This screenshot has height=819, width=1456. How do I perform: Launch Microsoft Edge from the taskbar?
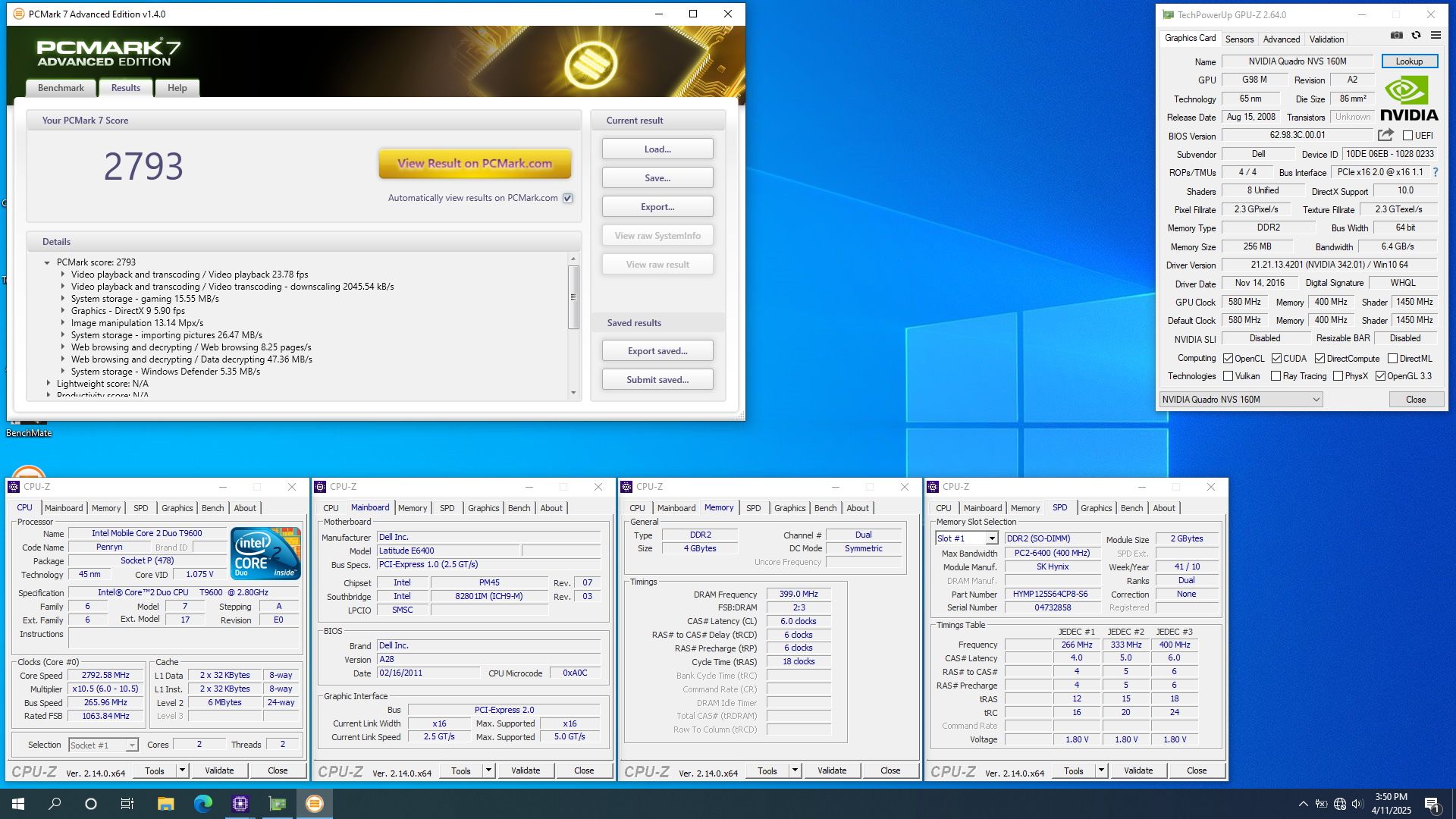(x=202, y=804)
